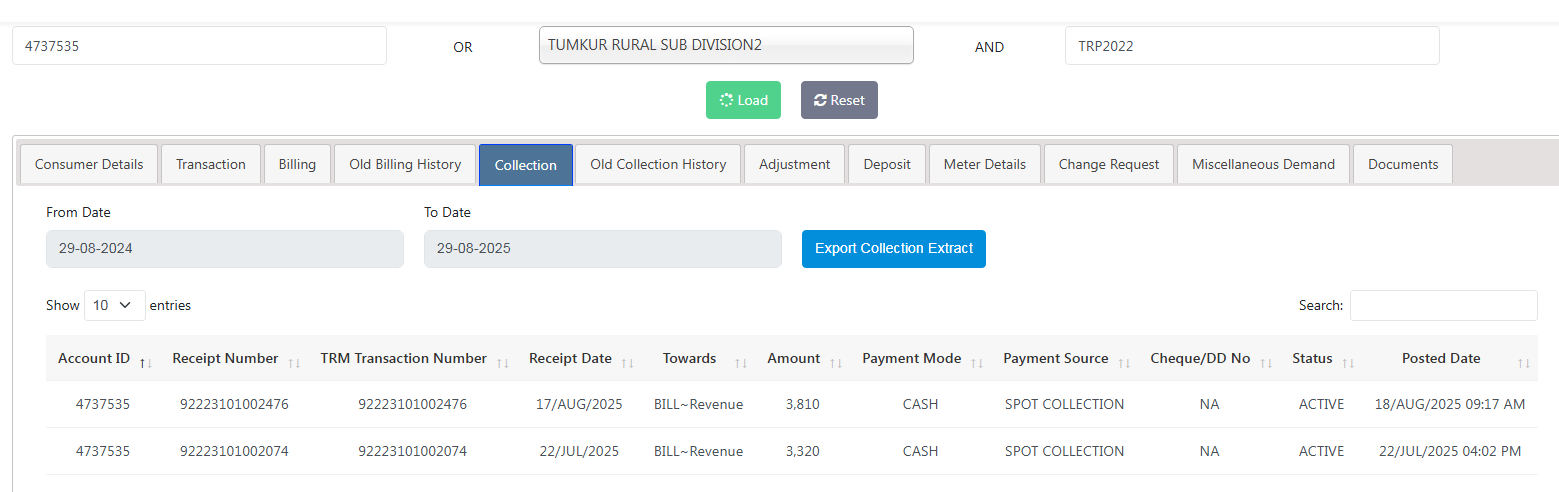Screen dimensions: 1559x492
Task: Open the Meter Details tab
Action: tap(984, 164)
